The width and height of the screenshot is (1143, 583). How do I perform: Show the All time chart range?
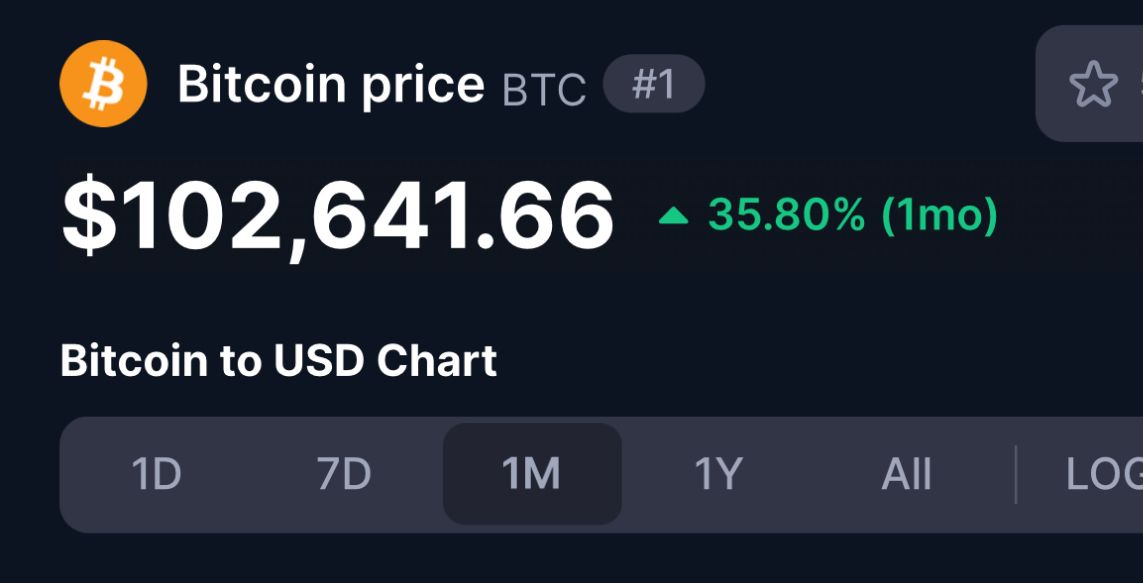(906, 474)
